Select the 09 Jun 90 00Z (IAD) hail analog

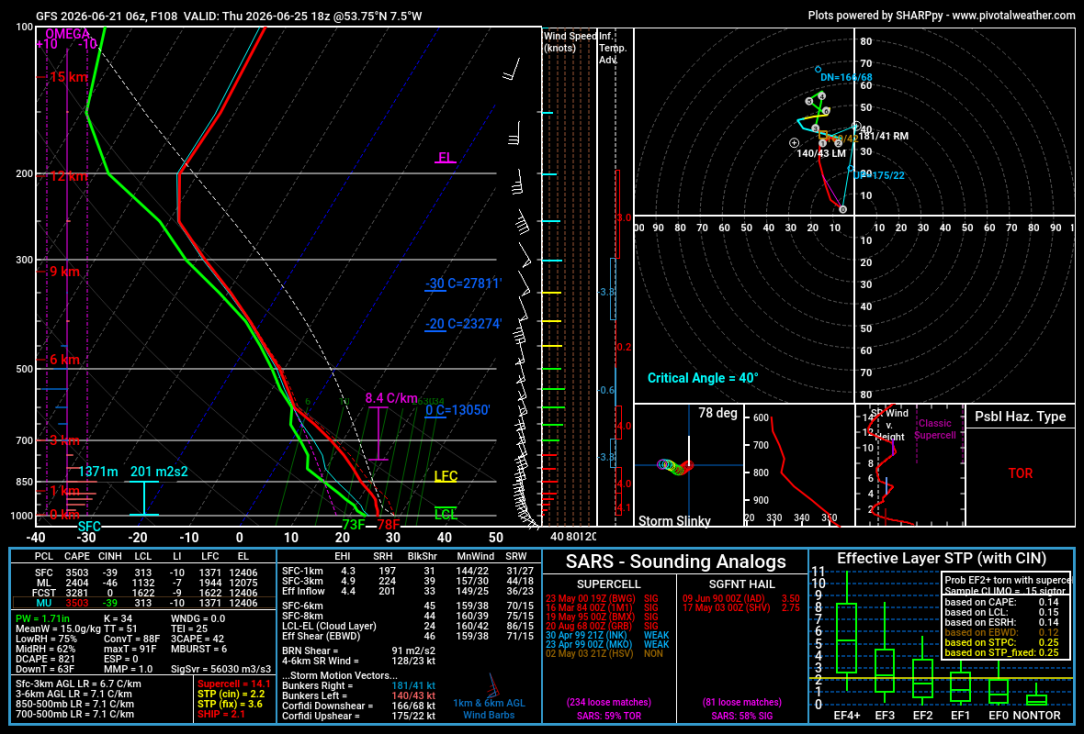point(724,599)
